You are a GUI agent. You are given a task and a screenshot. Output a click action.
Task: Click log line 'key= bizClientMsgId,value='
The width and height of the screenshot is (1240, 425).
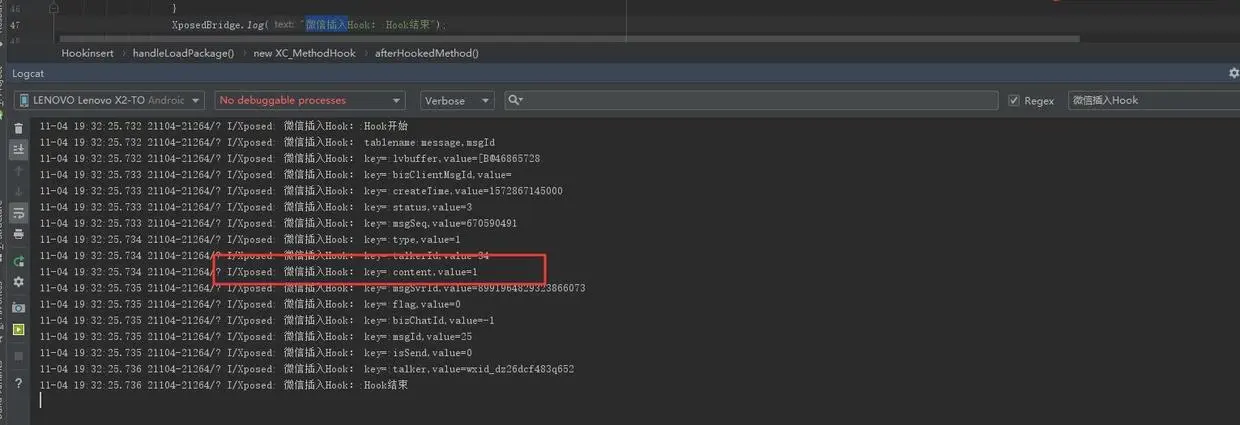pos(276,175)
